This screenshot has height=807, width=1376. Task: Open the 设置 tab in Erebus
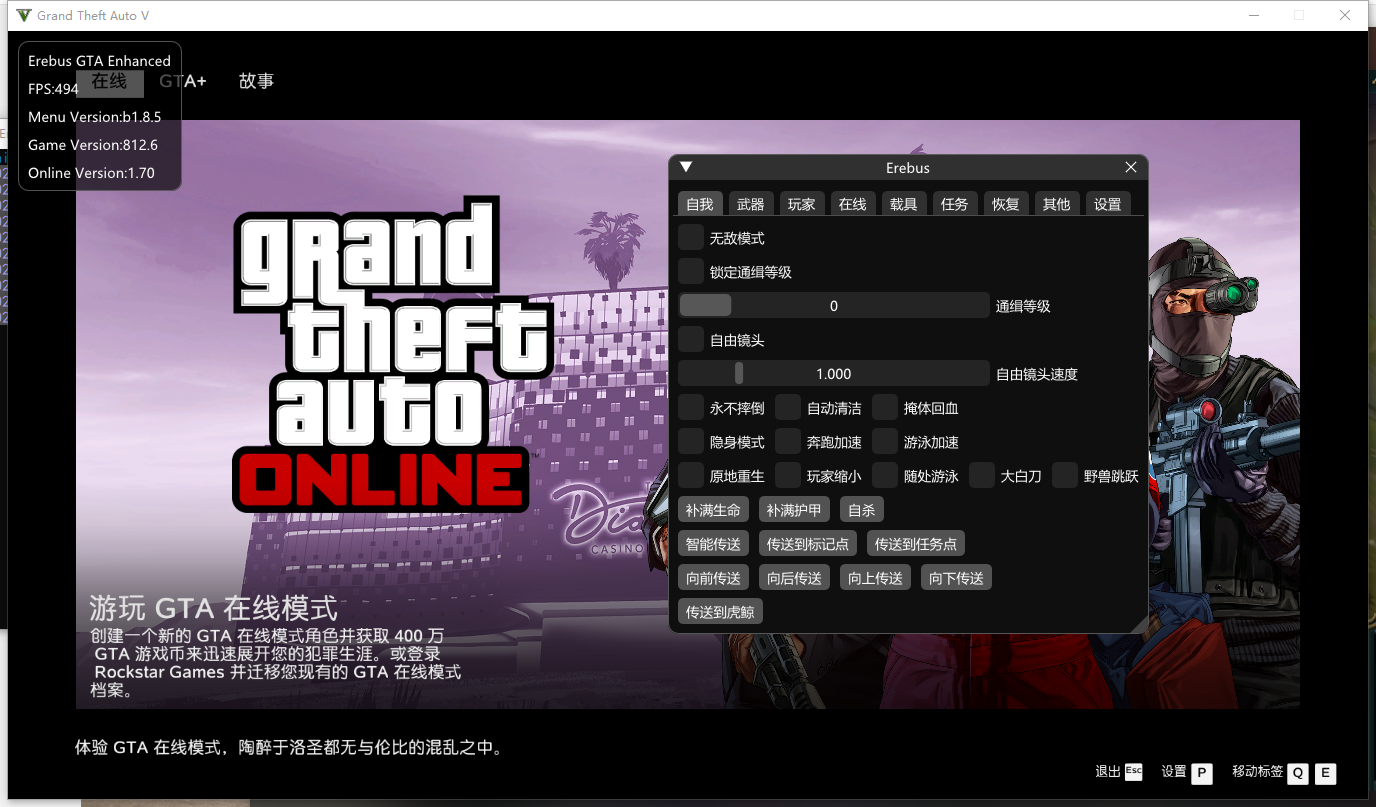(1107, 203)
